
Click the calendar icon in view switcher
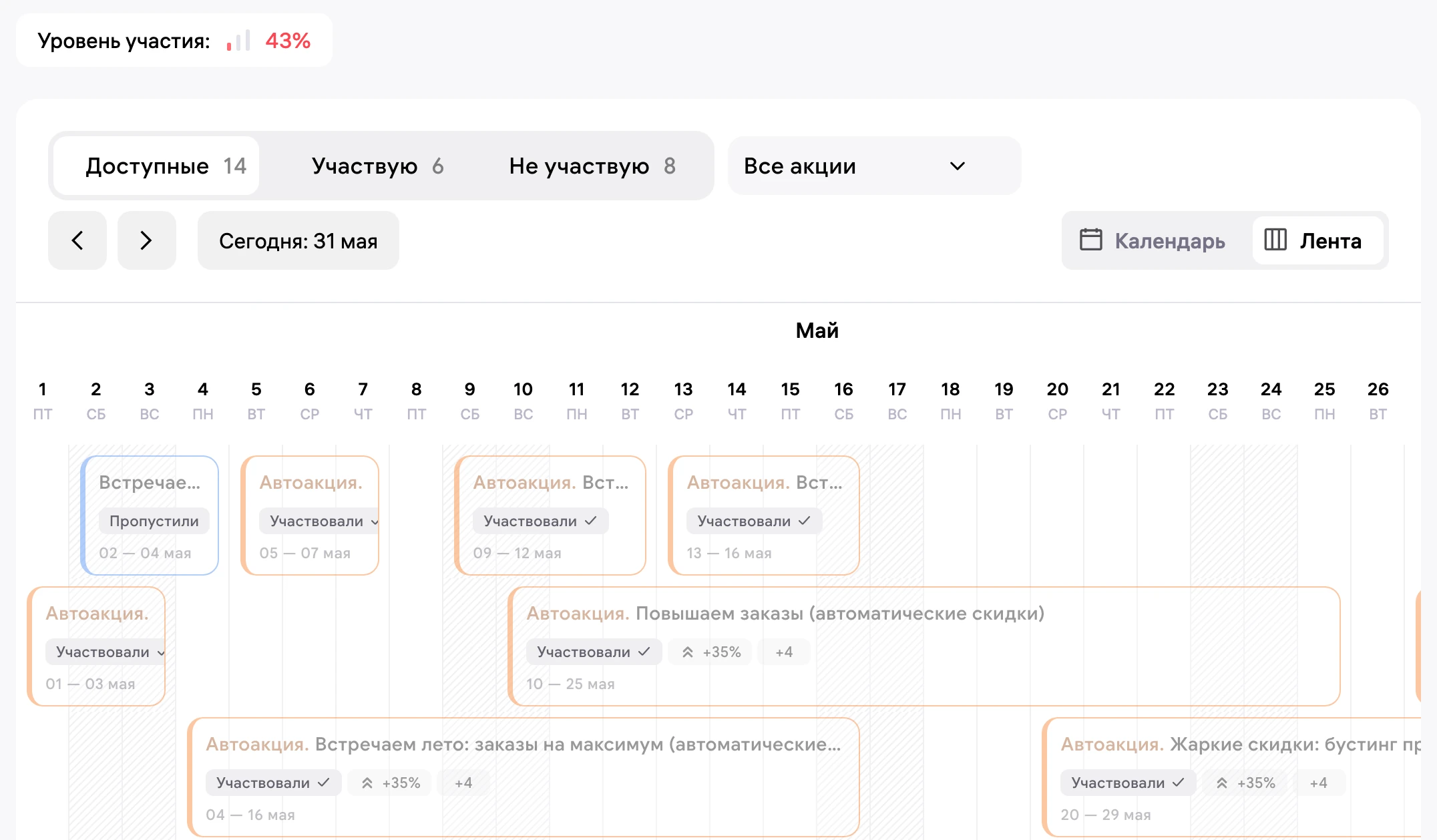1091,240
